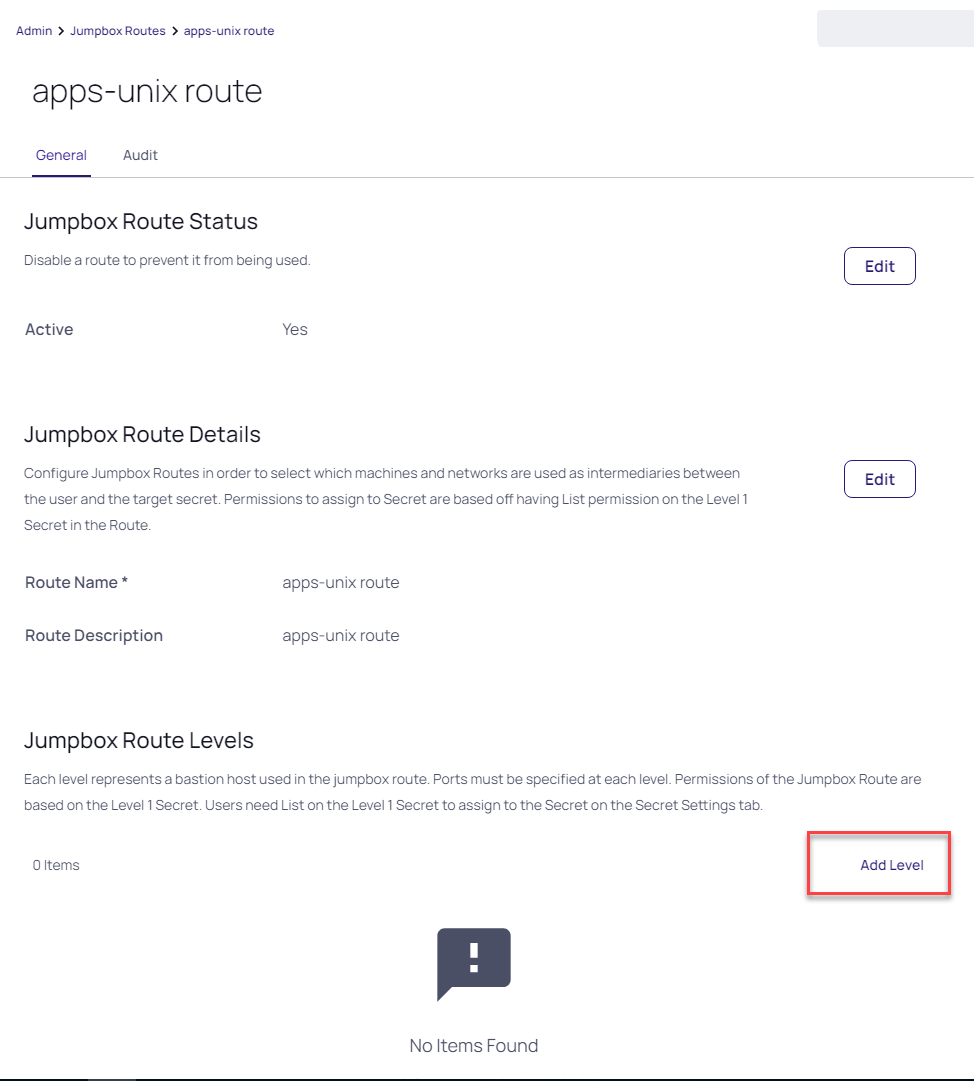Click the chevron after Admin breadcrumb
974x1081 pixels.
click(61, 31)
